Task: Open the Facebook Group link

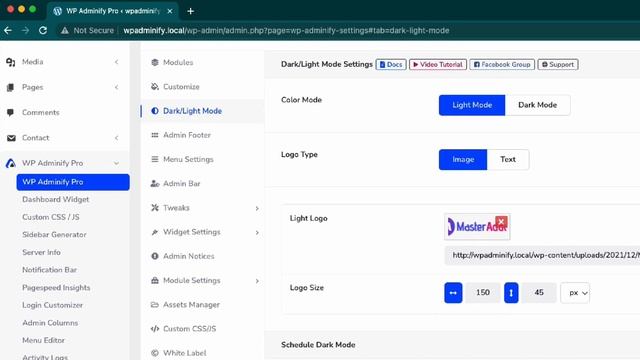Action: (502, 64)
